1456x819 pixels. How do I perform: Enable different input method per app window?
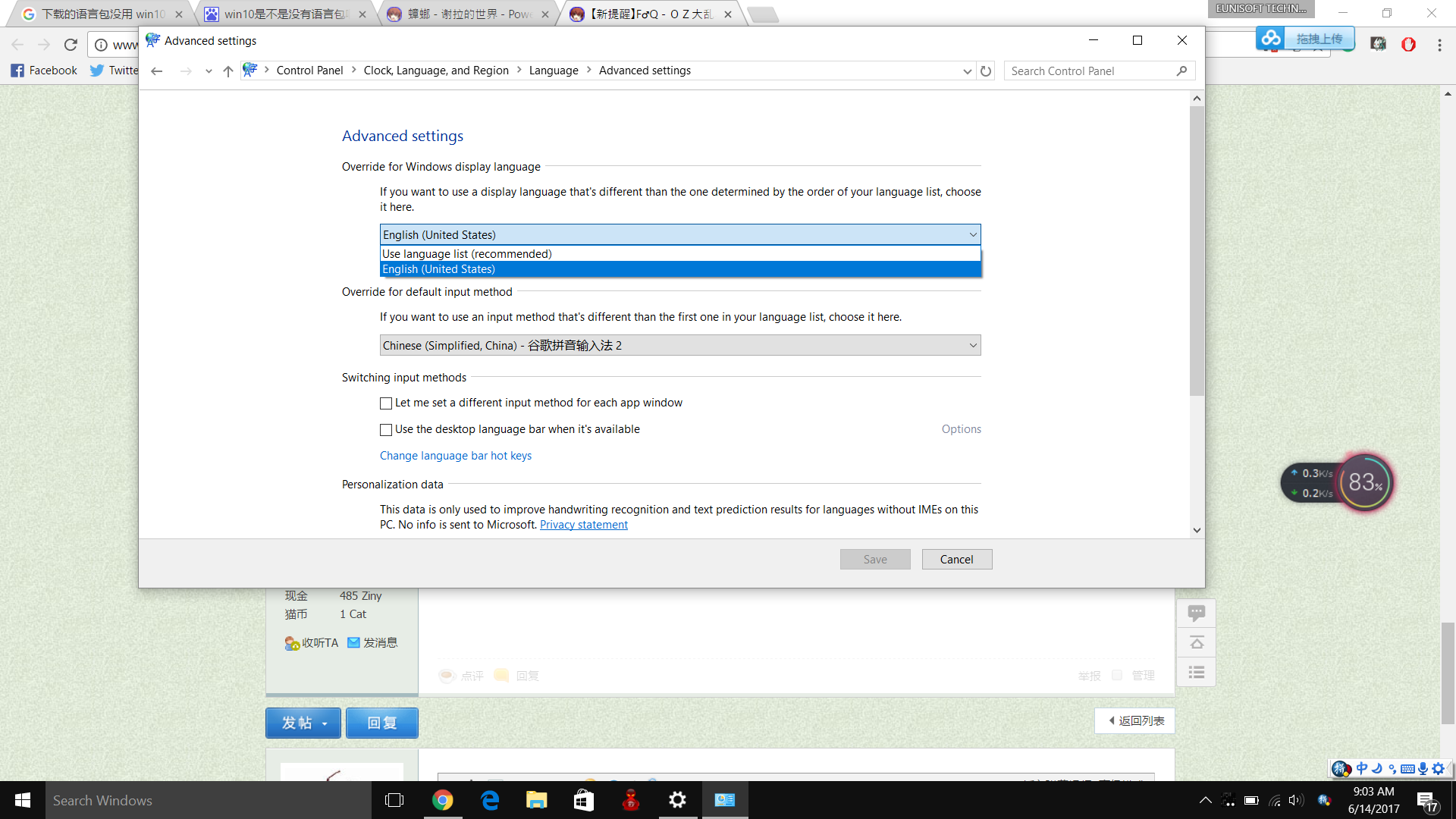[x=386, y=403]
